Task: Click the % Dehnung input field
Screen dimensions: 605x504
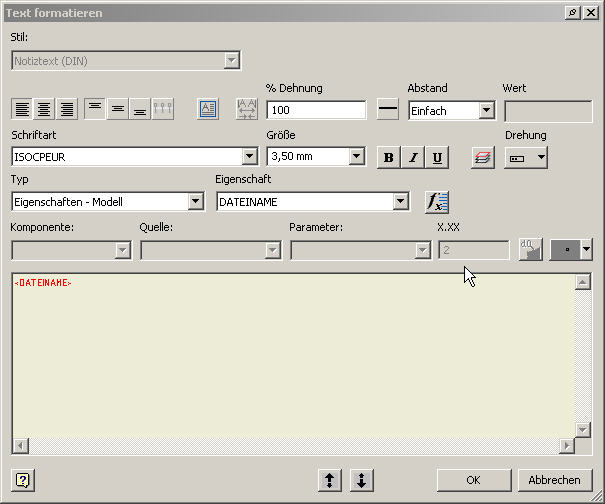Action: [x=316, y=110]
